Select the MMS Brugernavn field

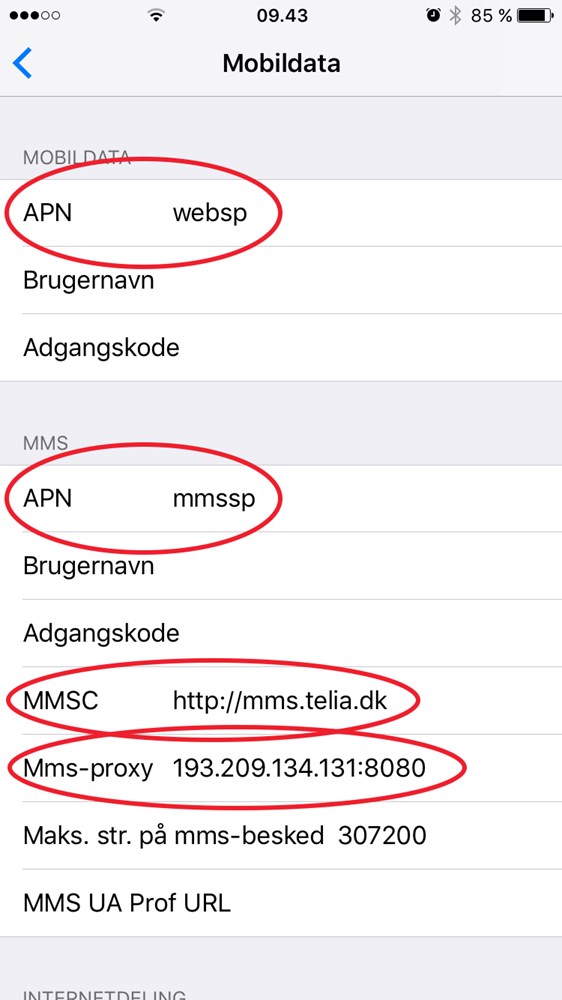[x=281, y=566]
